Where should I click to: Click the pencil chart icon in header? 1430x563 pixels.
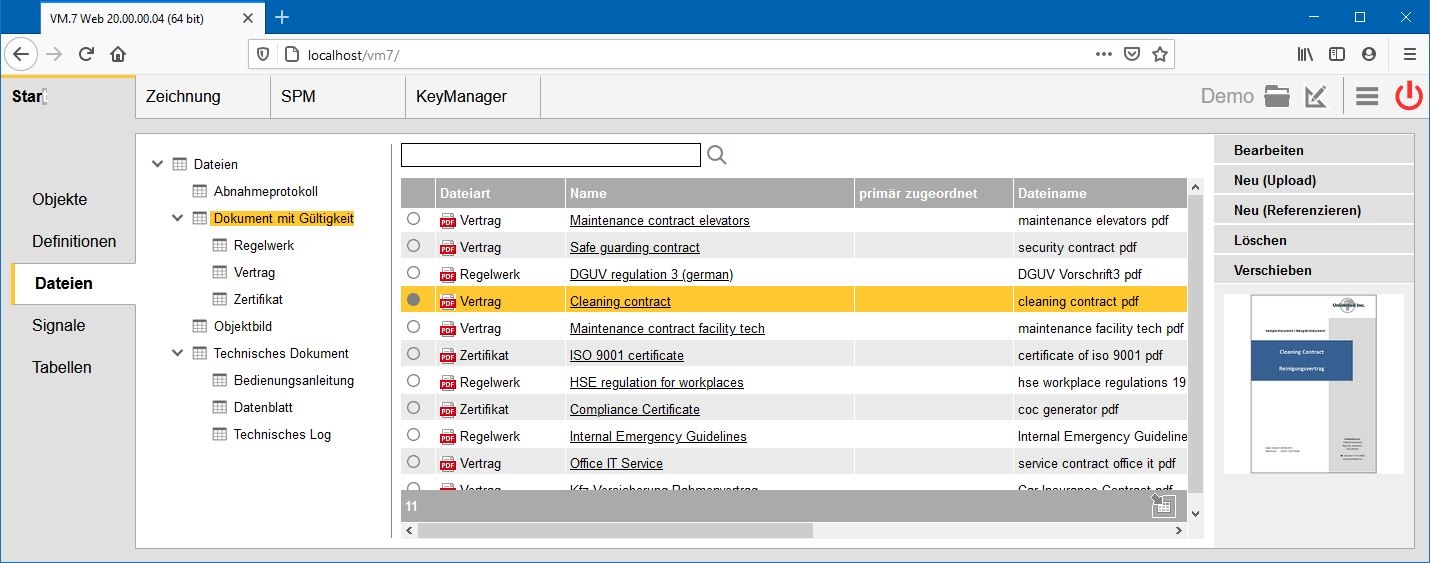(x=1316, y=96)
